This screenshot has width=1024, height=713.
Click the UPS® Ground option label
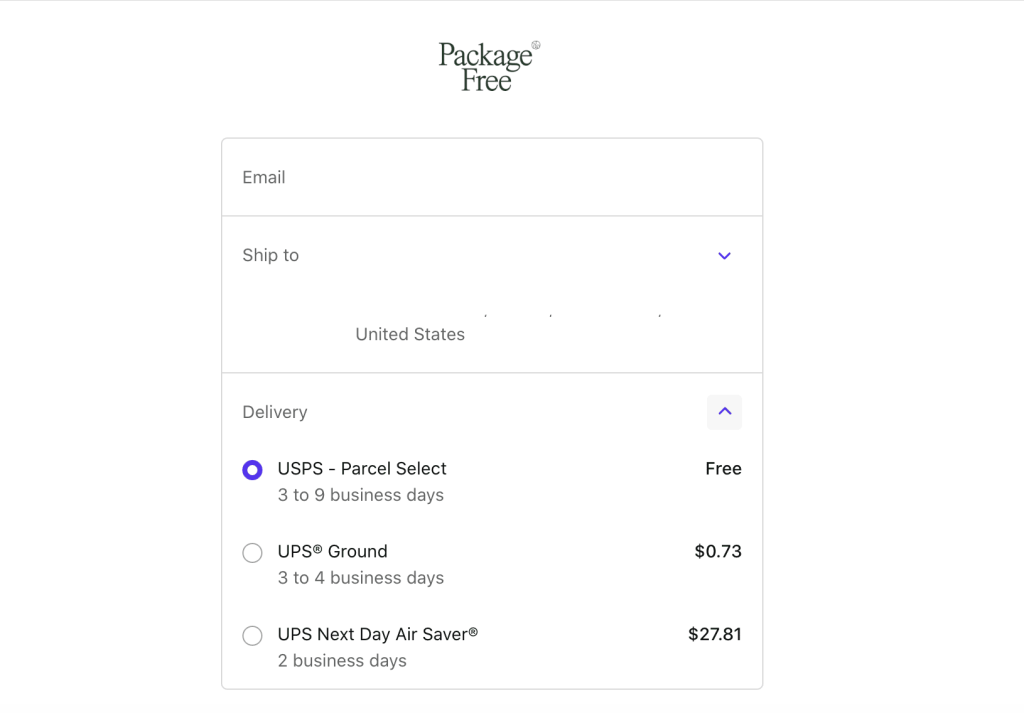tap(332, 552)
